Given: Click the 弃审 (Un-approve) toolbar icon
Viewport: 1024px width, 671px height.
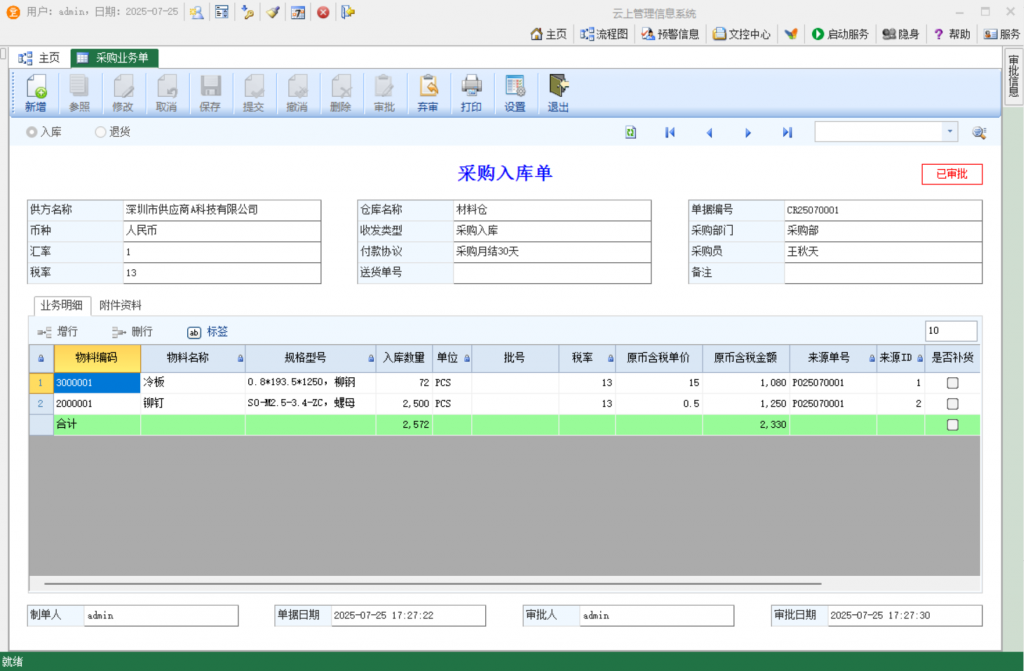Looking at the screenshot, I should tap(428, 93).
